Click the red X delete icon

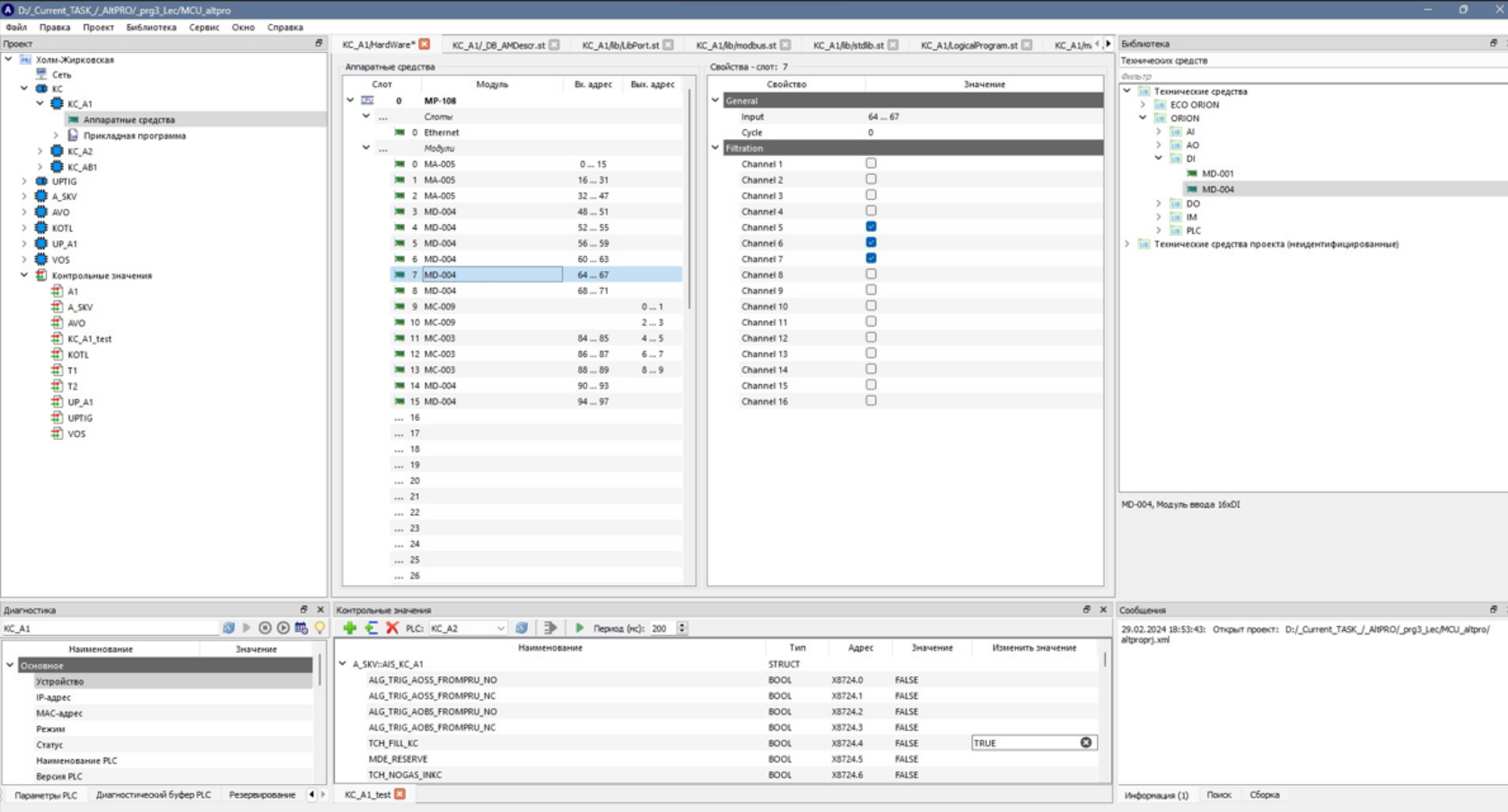tap(392, 628)
